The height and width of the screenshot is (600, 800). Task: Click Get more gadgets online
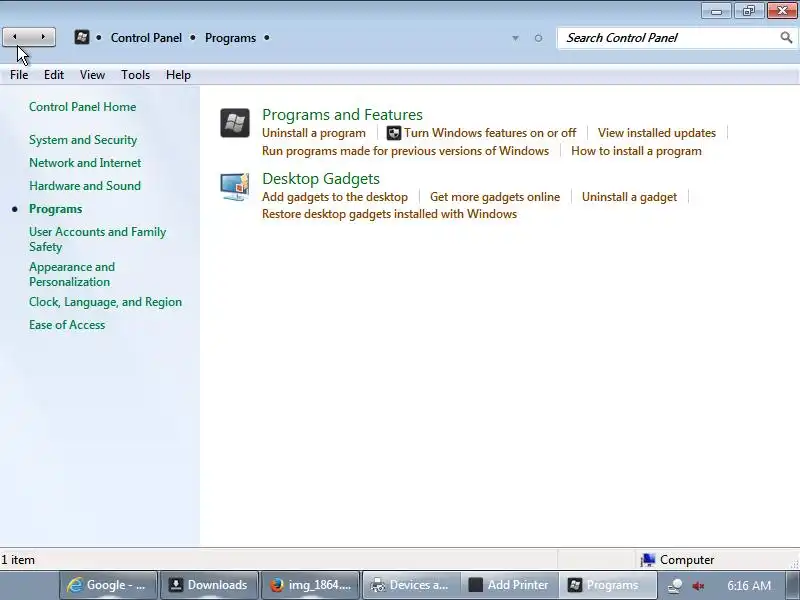(x=495, y=197)
